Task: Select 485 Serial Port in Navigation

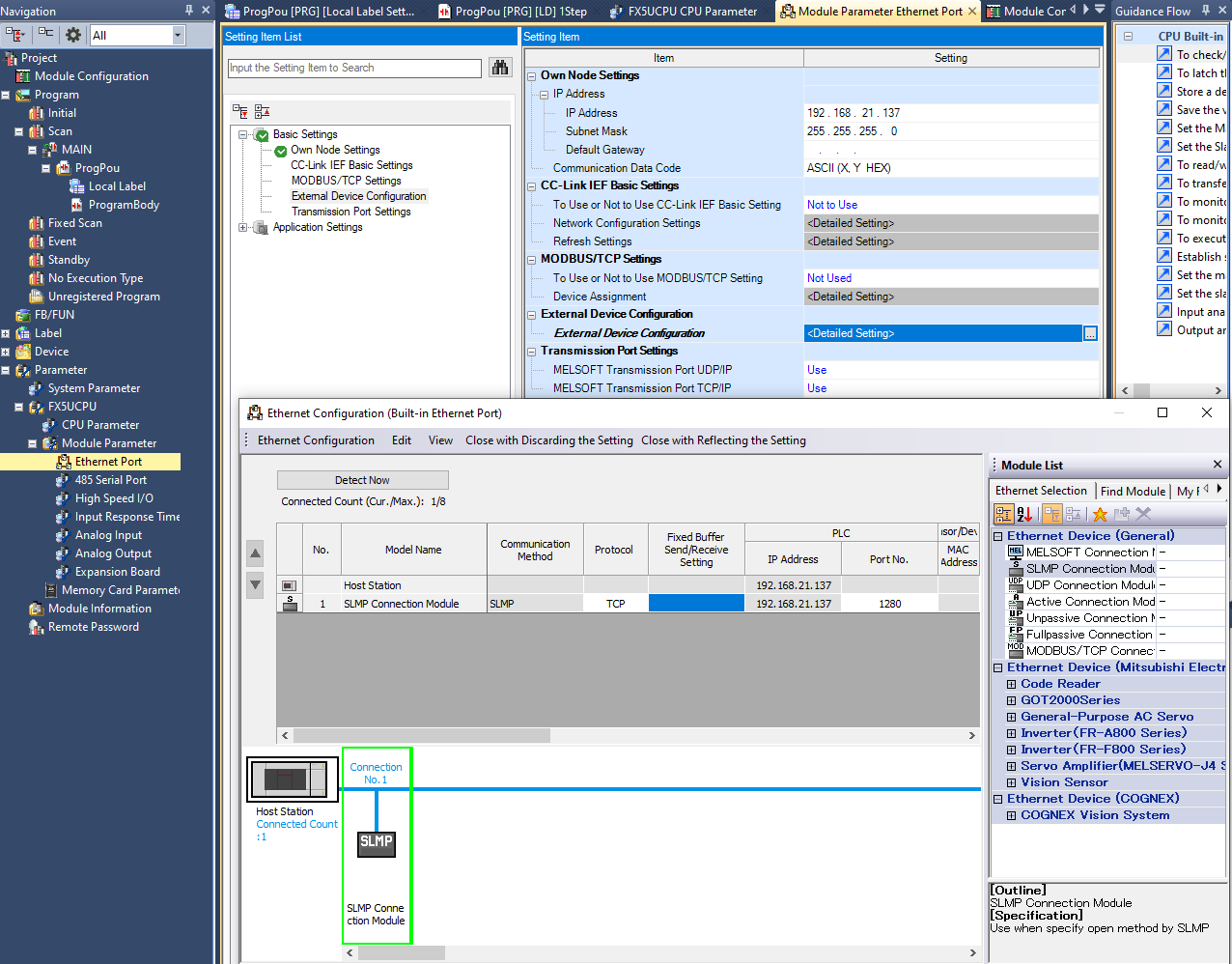Action: (111, 480)
